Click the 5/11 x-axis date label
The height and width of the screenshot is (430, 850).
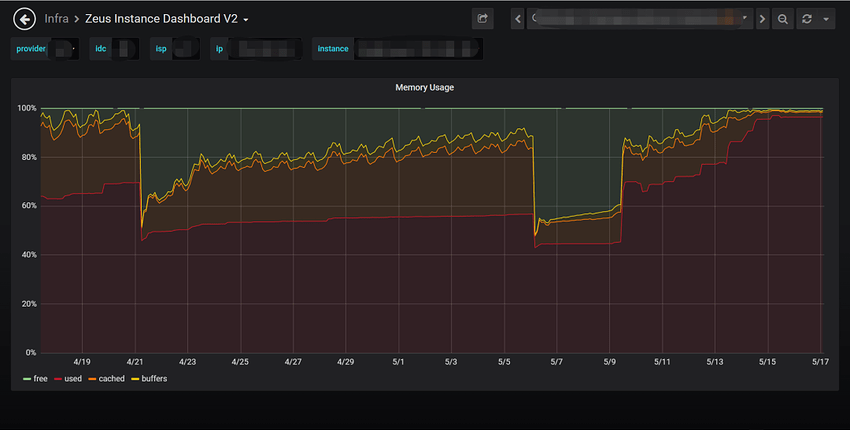pos(662,362)
